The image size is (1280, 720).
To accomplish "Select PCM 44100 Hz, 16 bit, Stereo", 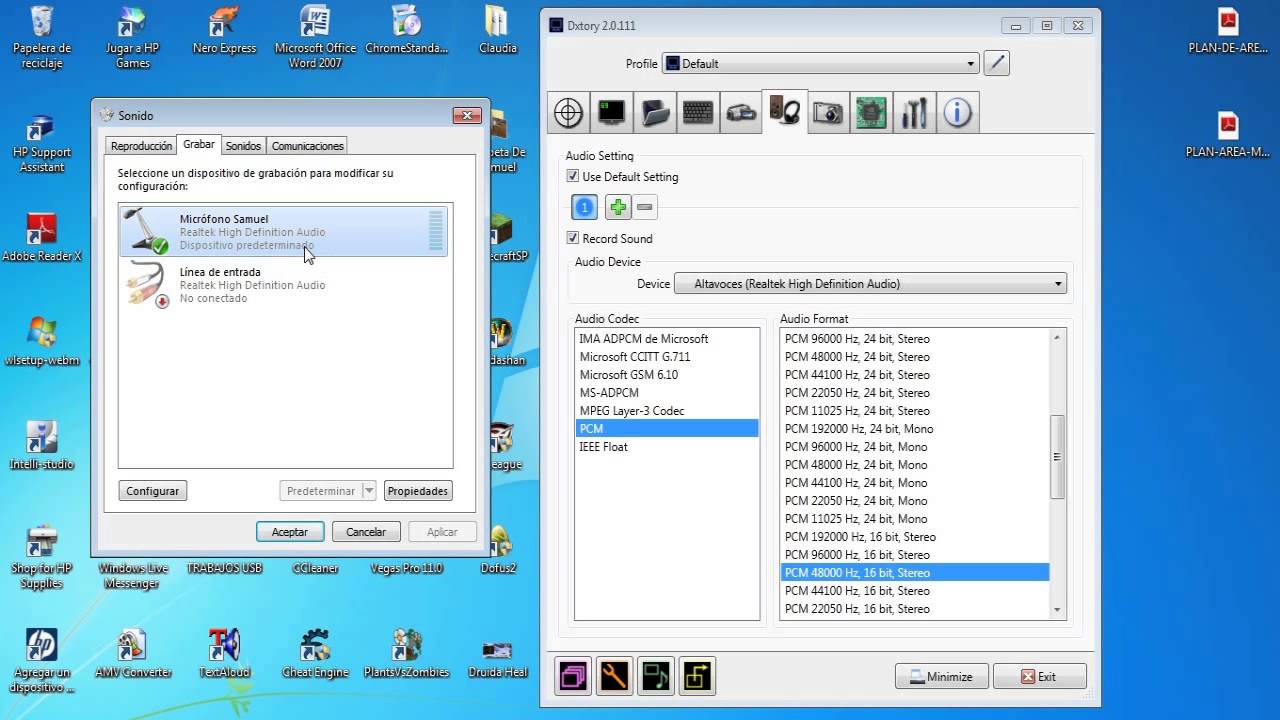I will coord(915,591).
